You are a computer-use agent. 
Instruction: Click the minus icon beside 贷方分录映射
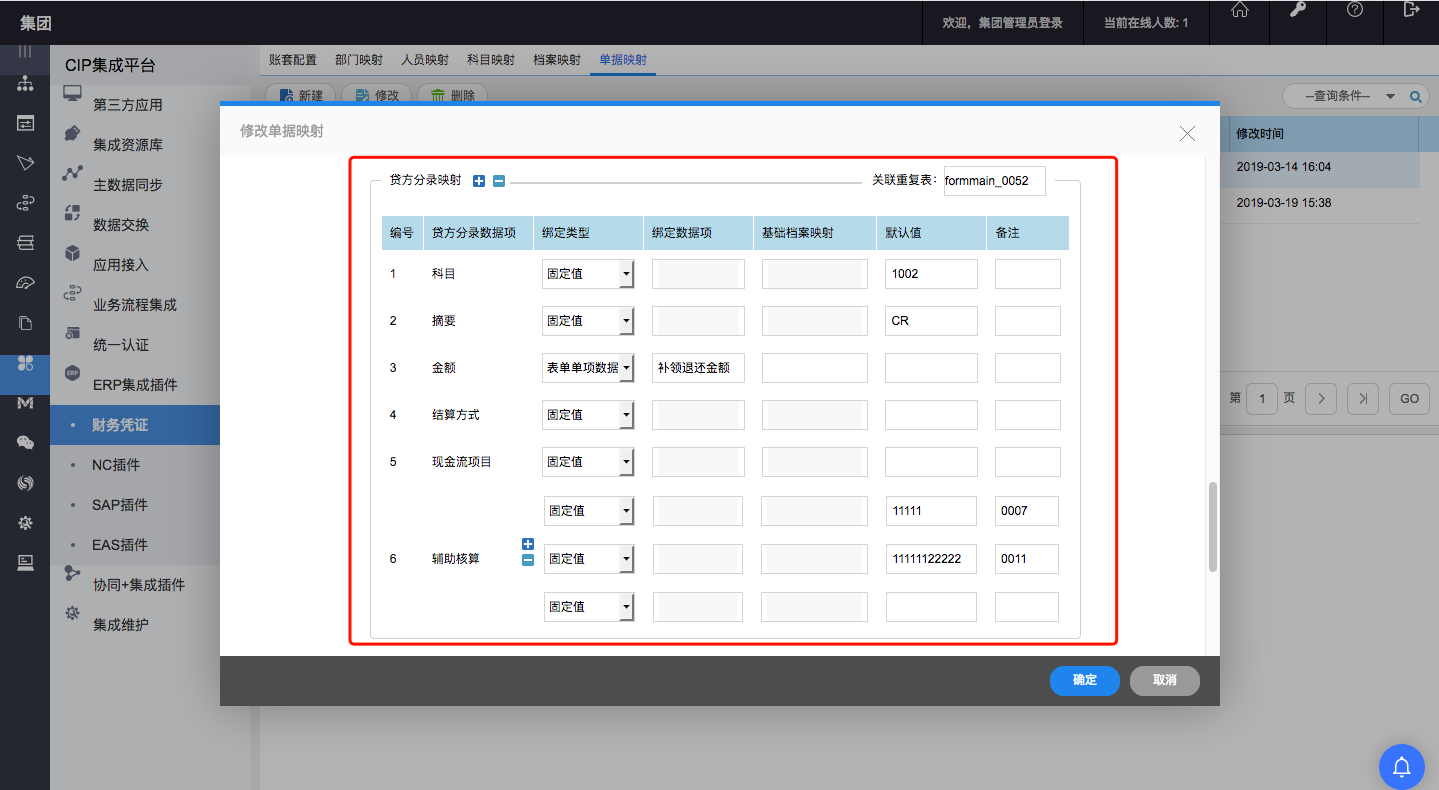click(499, 181)
